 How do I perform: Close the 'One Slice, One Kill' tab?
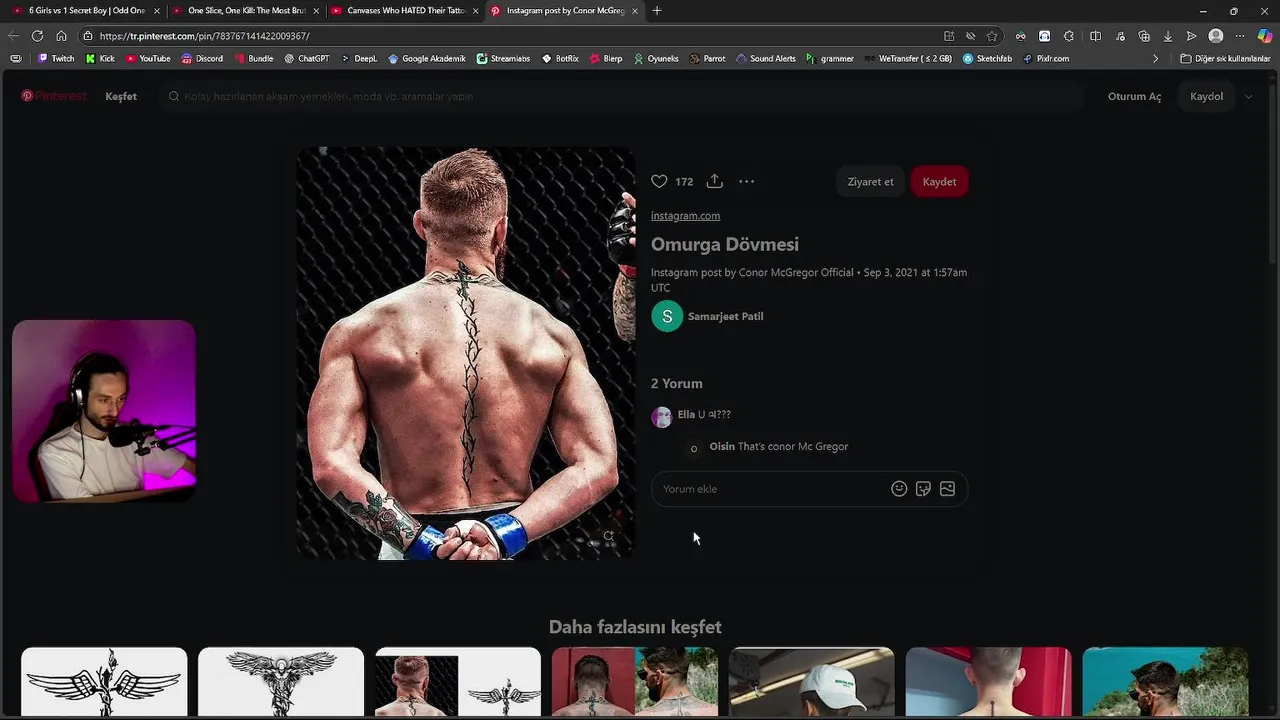[x=316, y=11]
